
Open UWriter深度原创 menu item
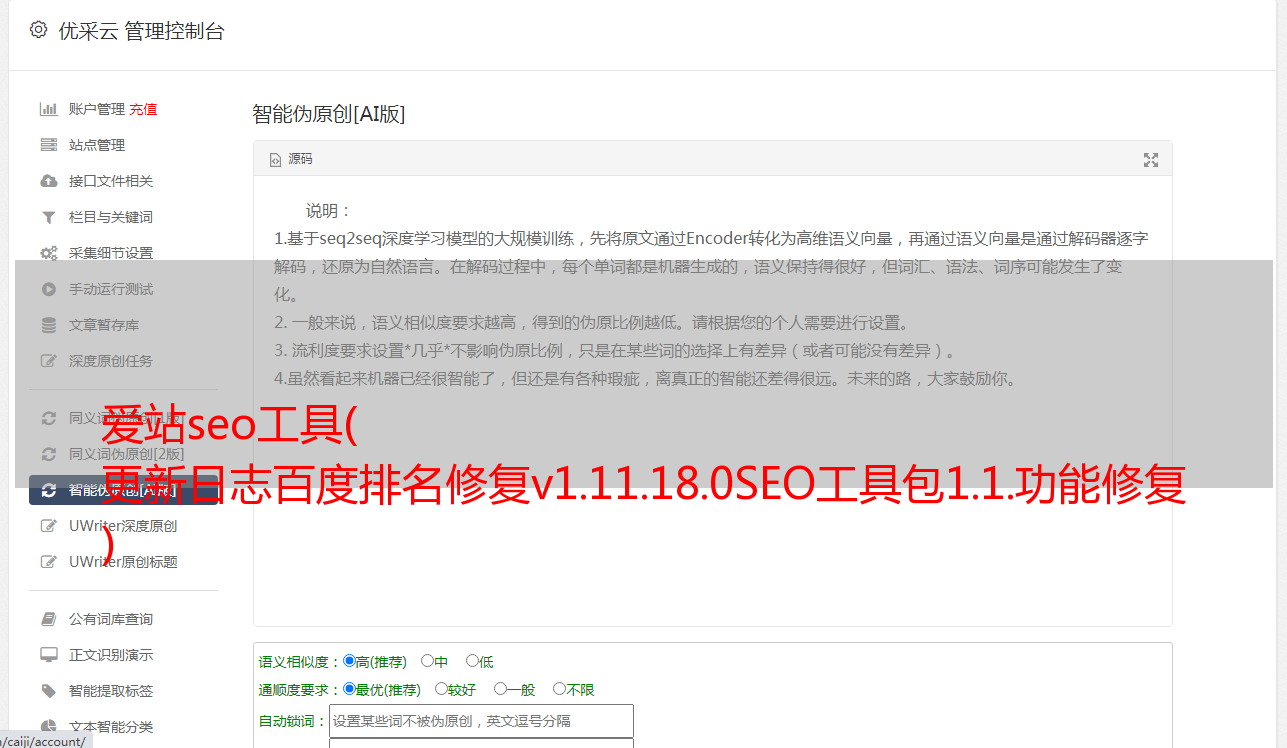[123, 526]
